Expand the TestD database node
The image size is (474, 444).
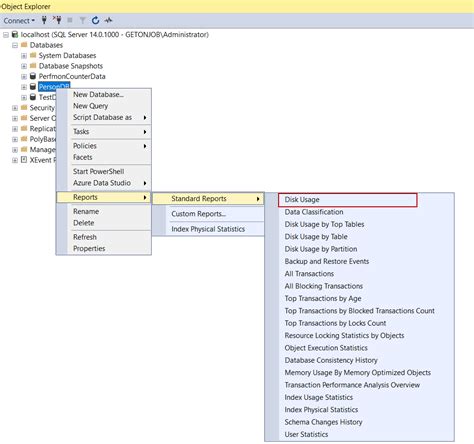(x=24, y=97)
